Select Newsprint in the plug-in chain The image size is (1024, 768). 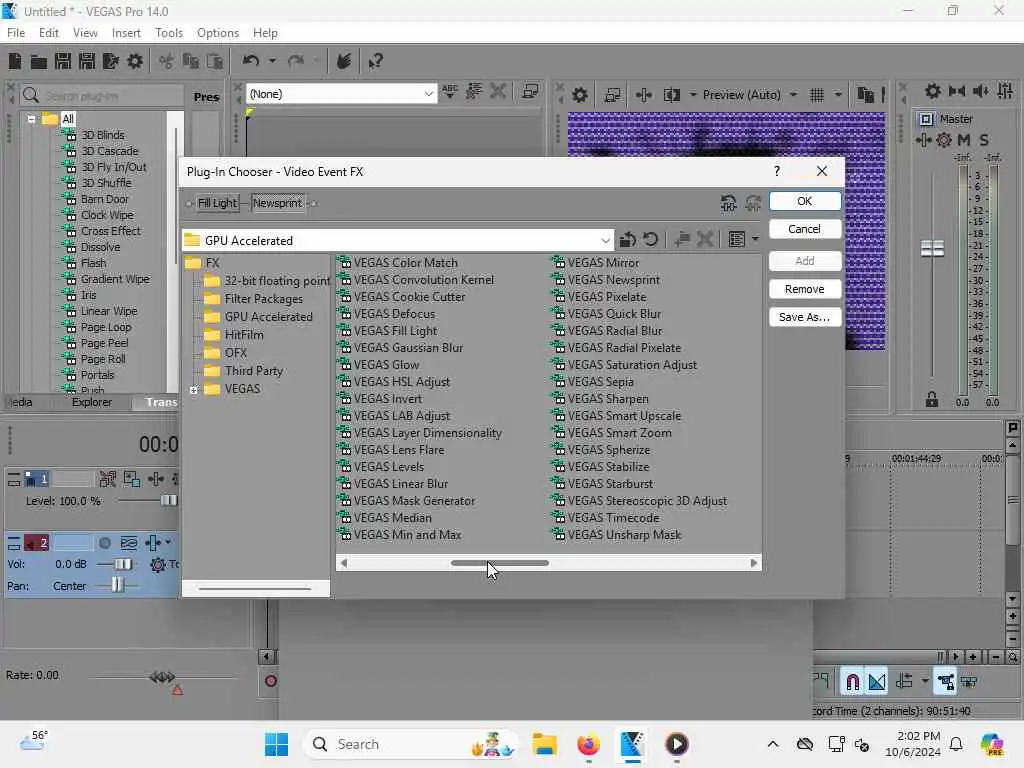click(x=278, y=203)
